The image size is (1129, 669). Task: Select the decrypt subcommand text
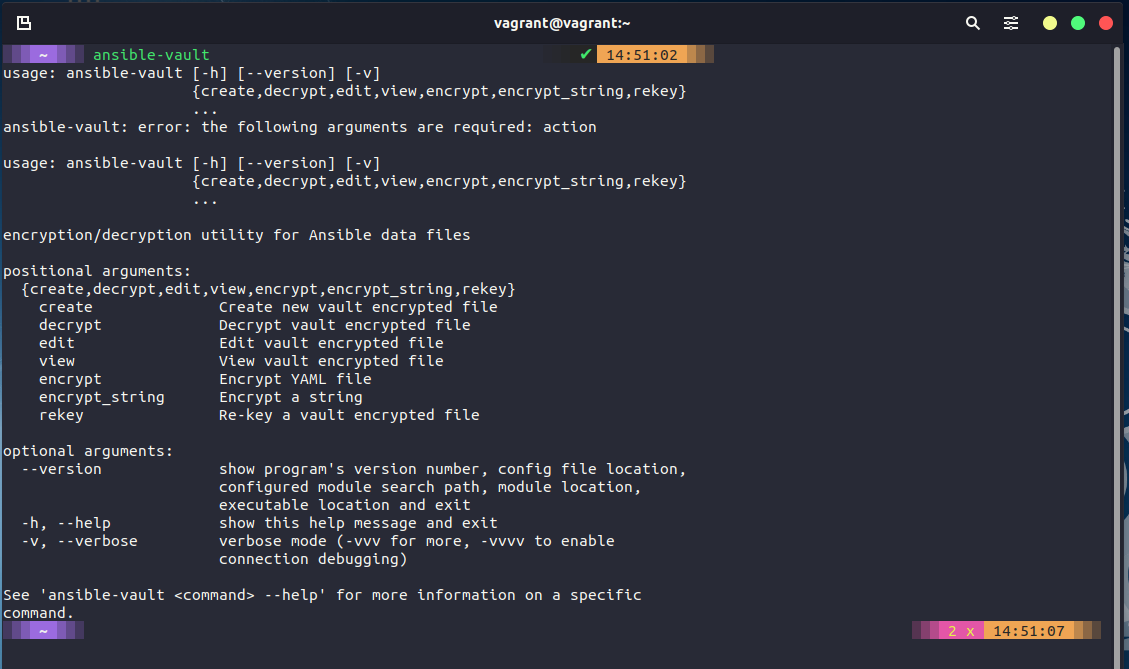pos(70,324)
